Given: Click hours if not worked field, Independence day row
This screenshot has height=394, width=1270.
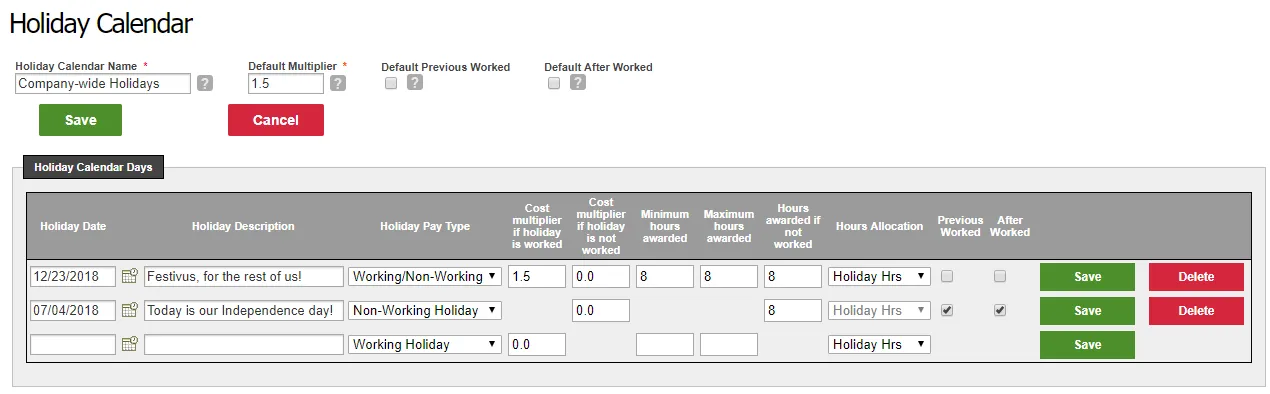Looking at the screenshot, I should pyautogui.click(x=793, y=311).
